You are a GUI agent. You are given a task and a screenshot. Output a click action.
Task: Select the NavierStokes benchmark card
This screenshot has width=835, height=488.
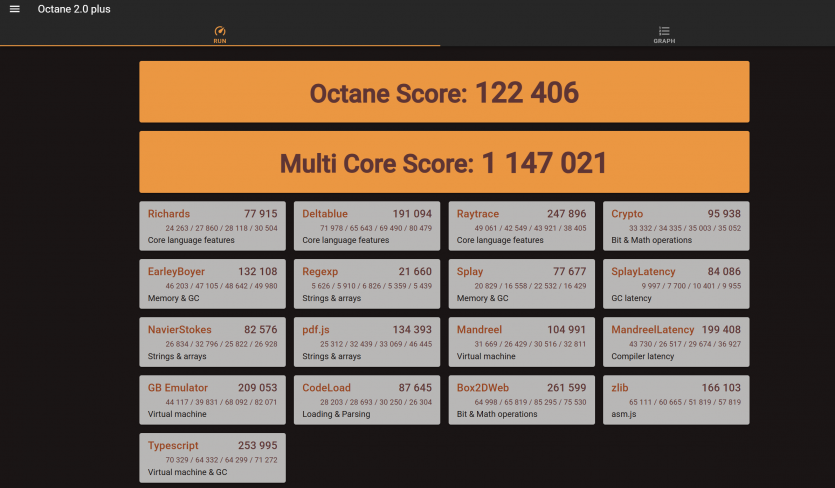pyautogui.click(x=212, y=342)
